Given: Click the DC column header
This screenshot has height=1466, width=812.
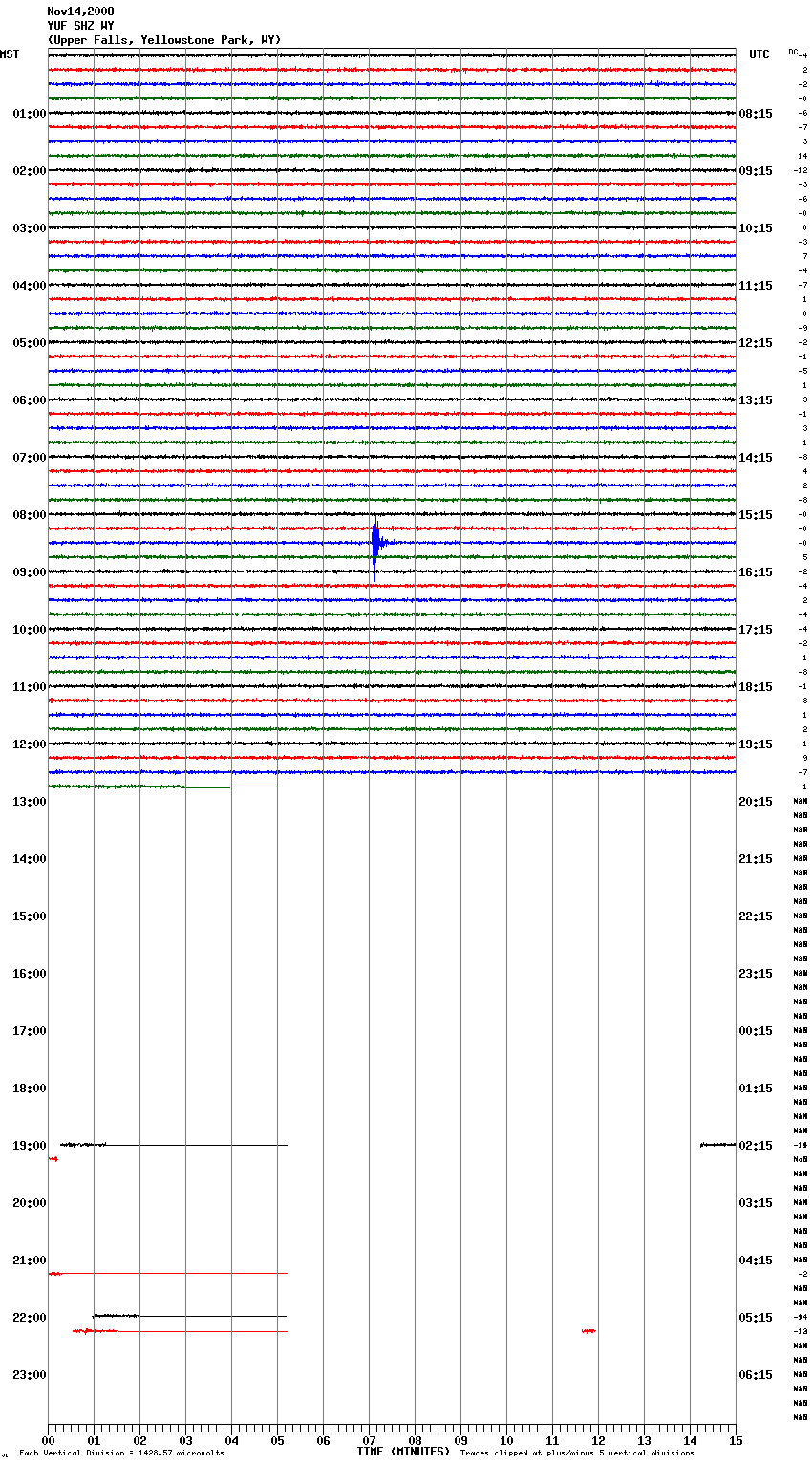Looking at the screenshot, I should tap(793, 52).
